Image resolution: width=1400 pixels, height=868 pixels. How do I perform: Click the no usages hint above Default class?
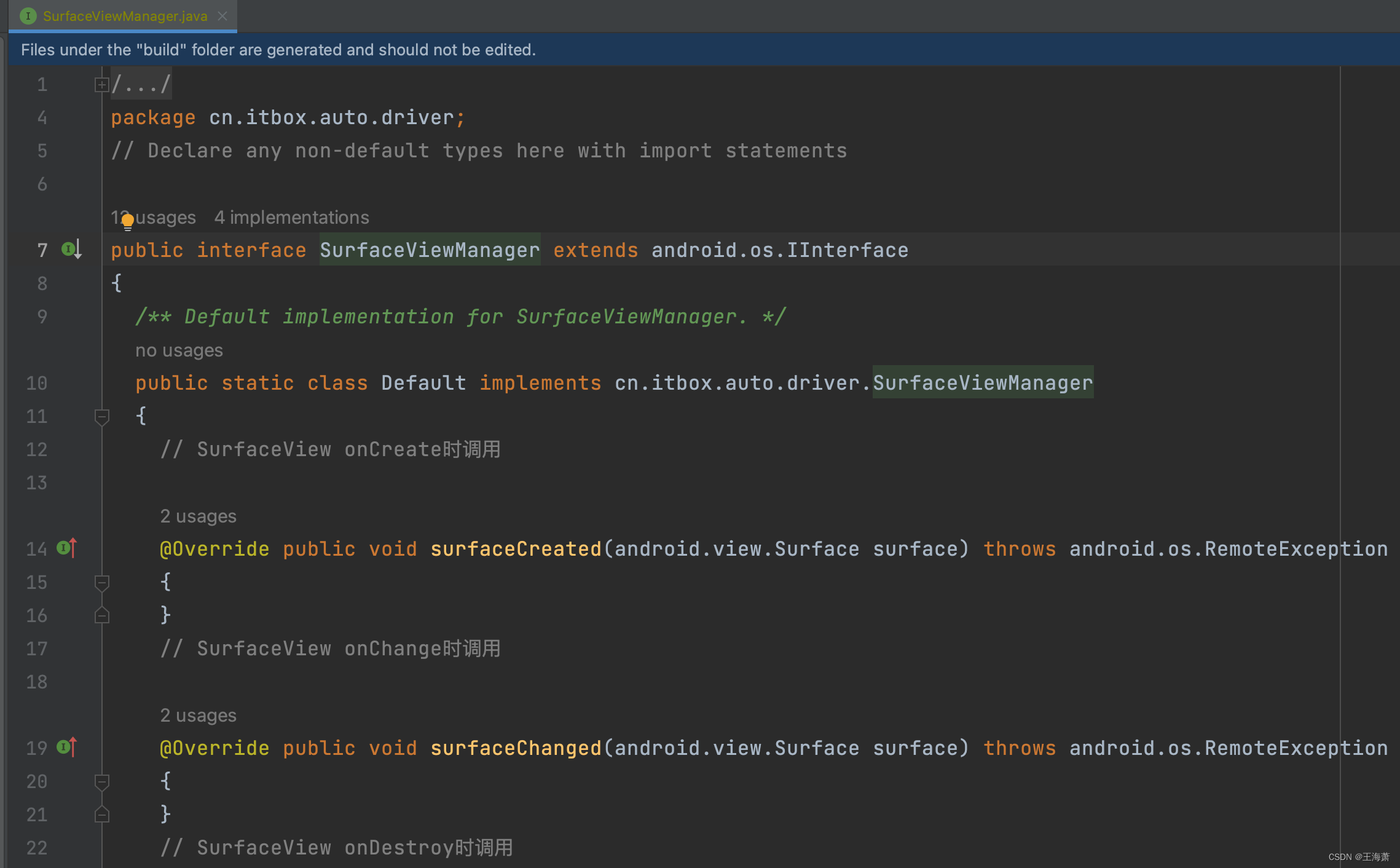pos(179,350)
